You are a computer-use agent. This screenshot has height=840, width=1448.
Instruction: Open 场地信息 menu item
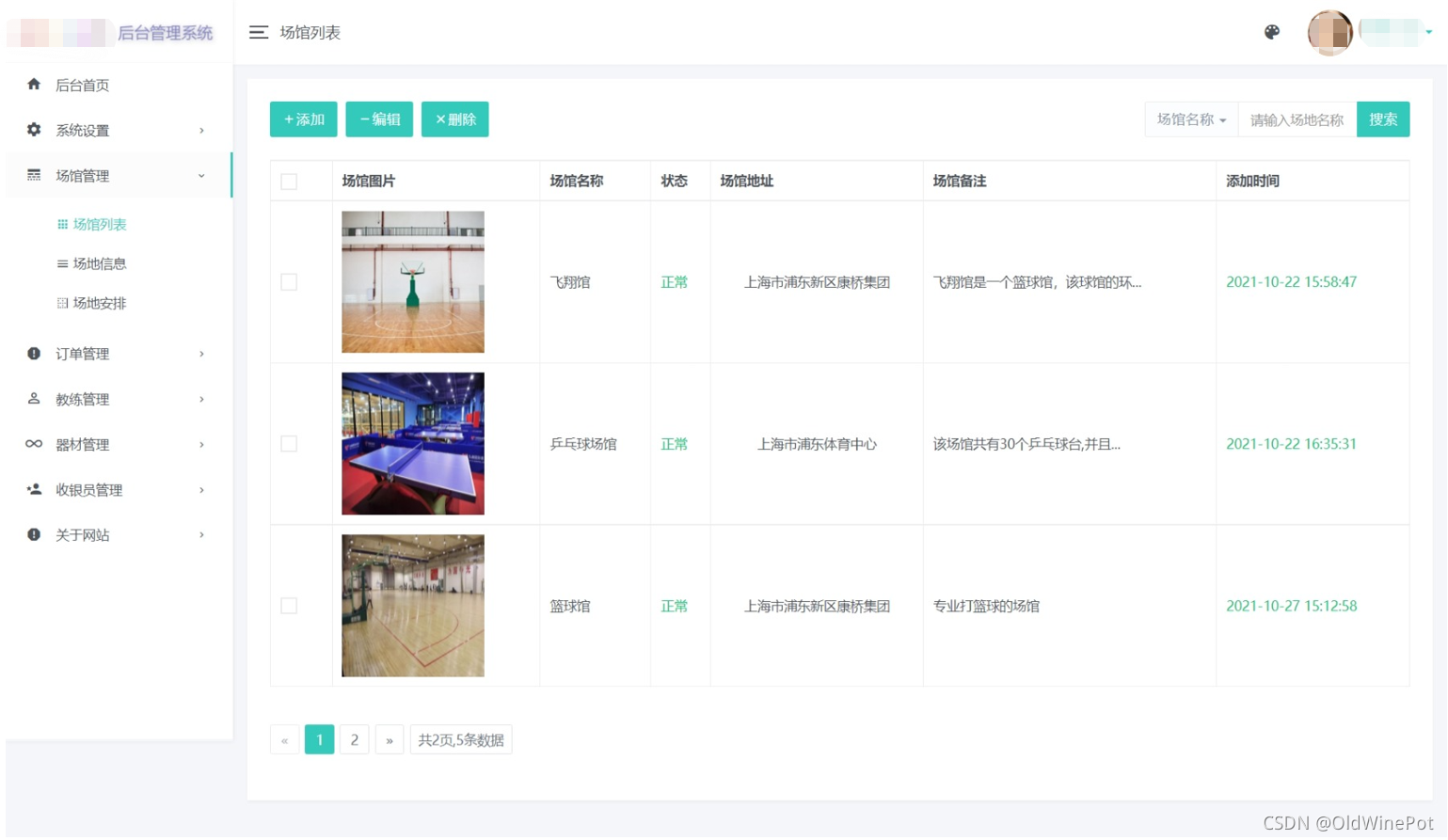click(x=100, y=264)
